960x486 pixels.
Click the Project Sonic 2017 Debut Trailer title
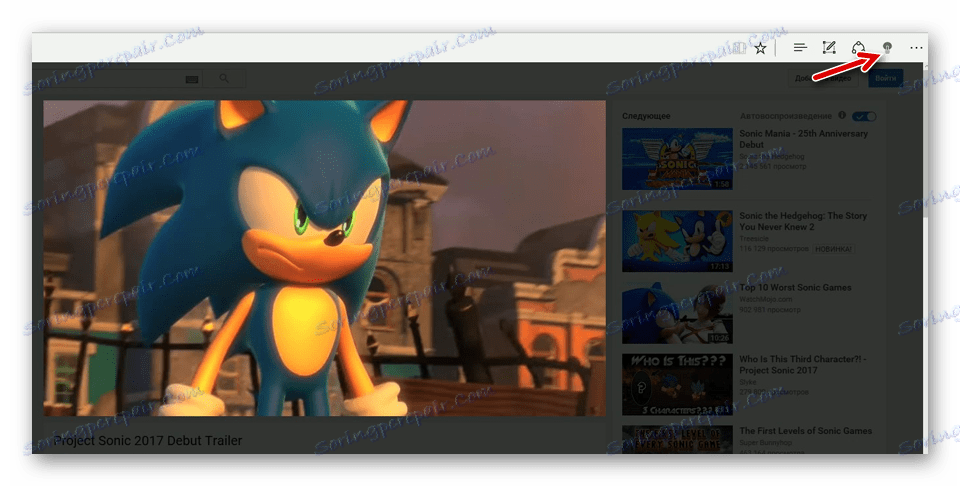click(x=148, y=441)
